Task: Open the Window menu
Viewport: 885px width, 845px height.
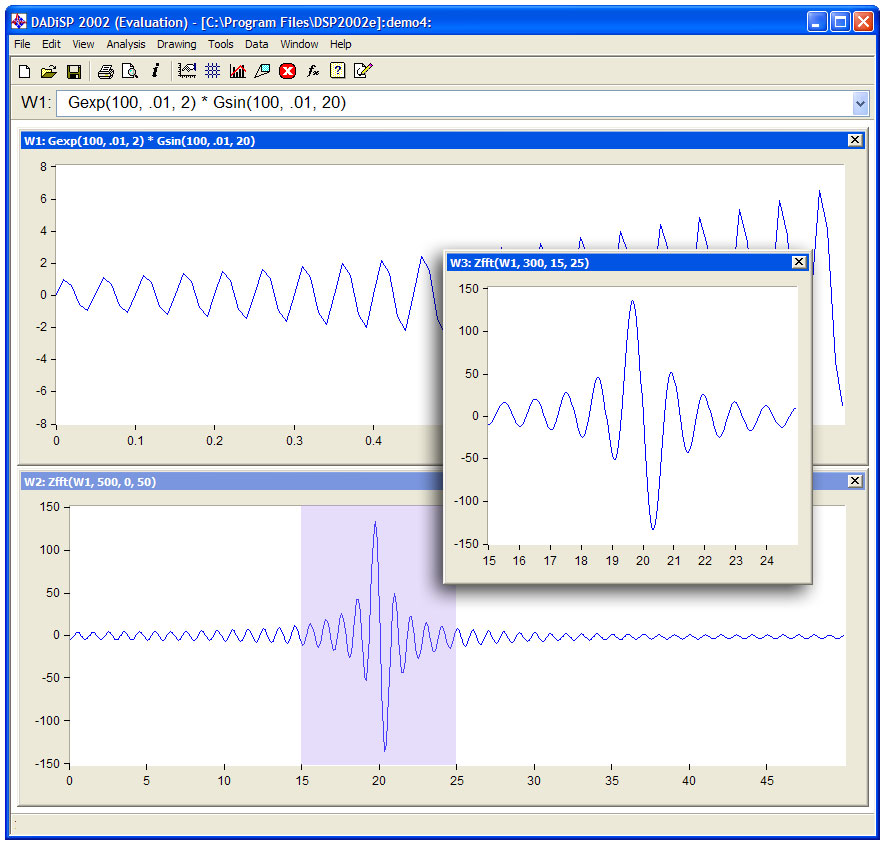Action: (x=299, y=44)
